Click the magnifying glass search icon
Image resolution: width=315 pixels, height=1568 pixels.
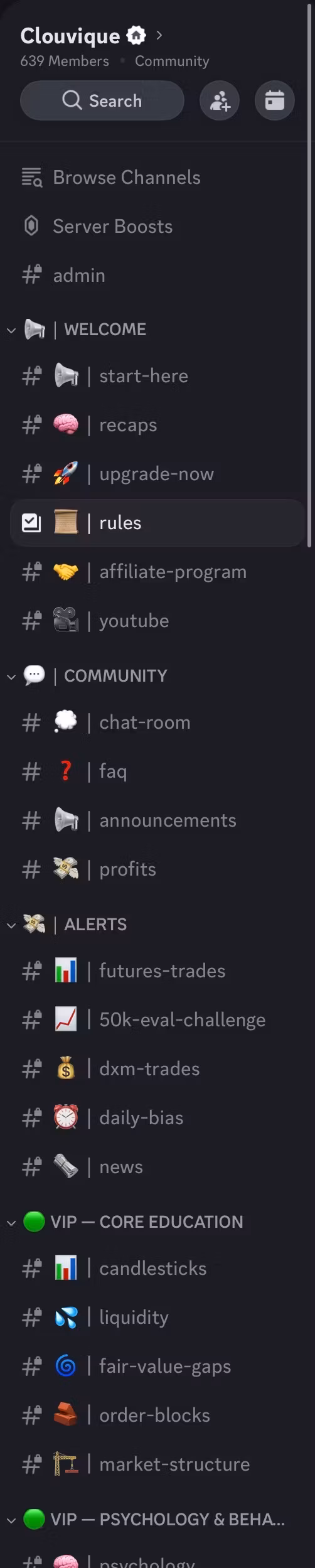[x=72, y=100]
